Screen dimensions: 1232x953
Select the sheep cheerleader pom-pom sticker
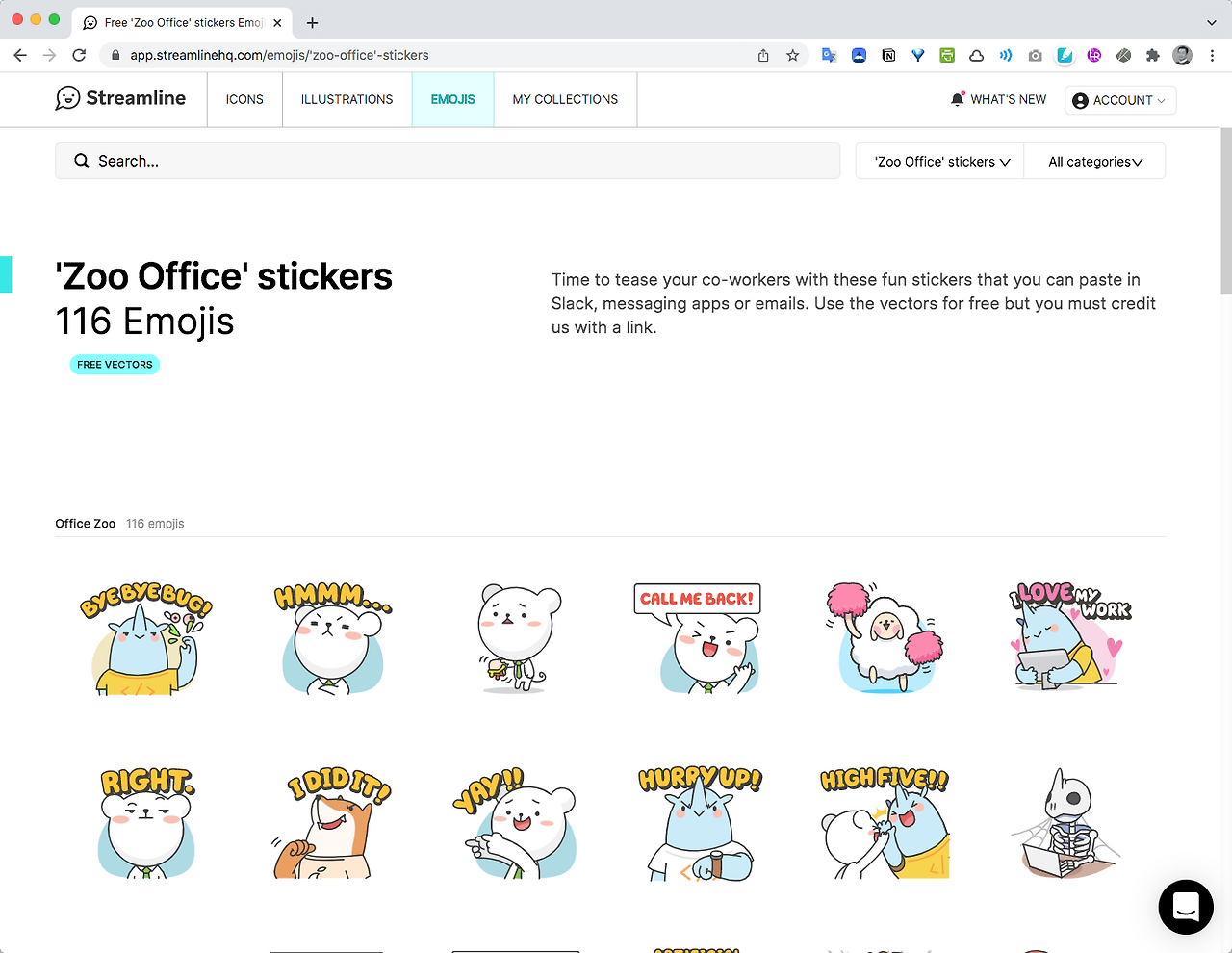pyautogui.click(x=885, y=637)
